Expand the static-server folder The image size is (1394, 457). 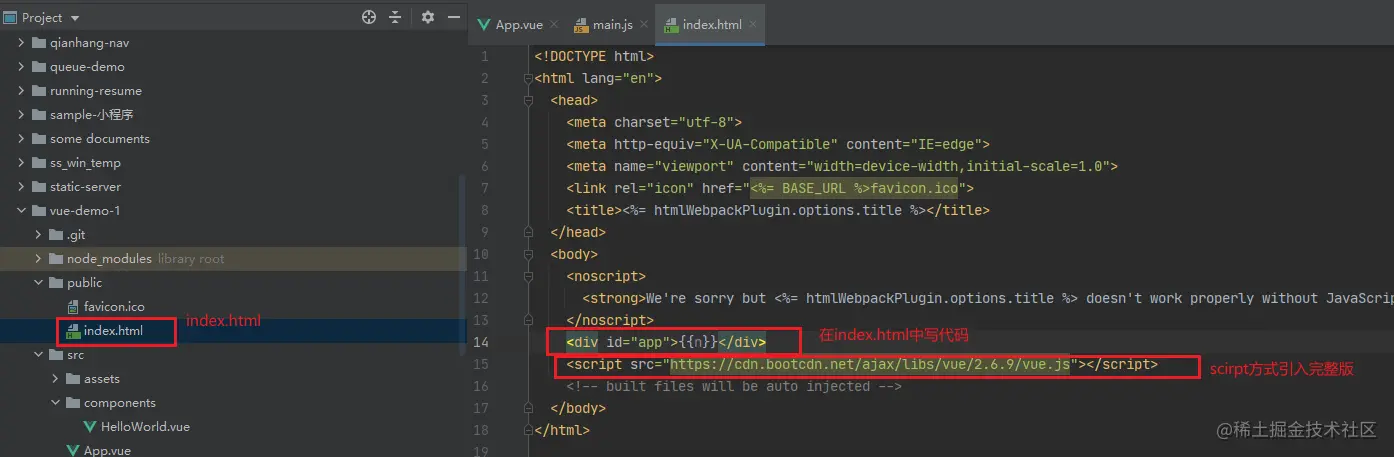pyautogui.click(x=21, y=187)
